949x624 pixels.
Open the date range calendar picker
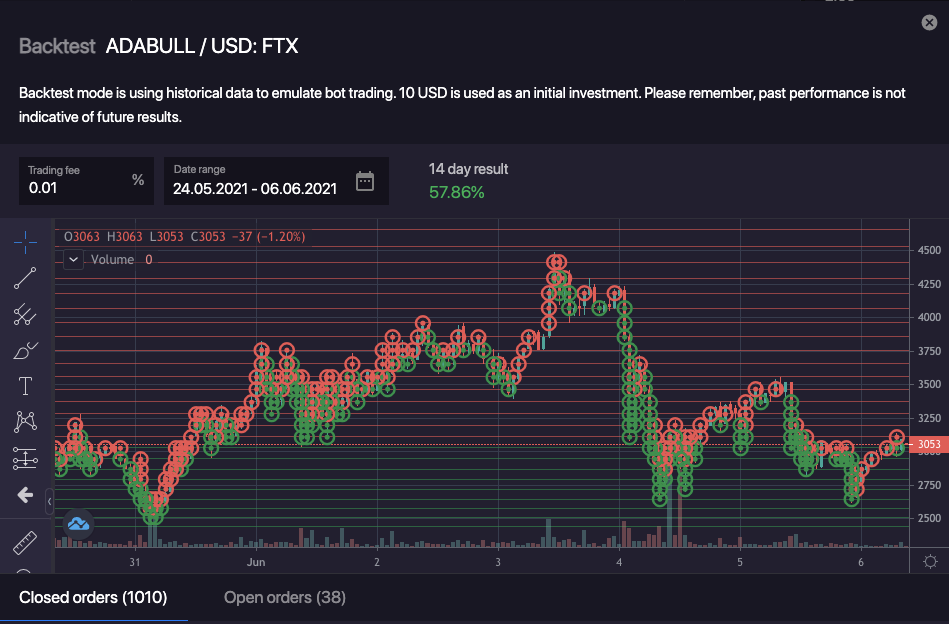(365, 181)
